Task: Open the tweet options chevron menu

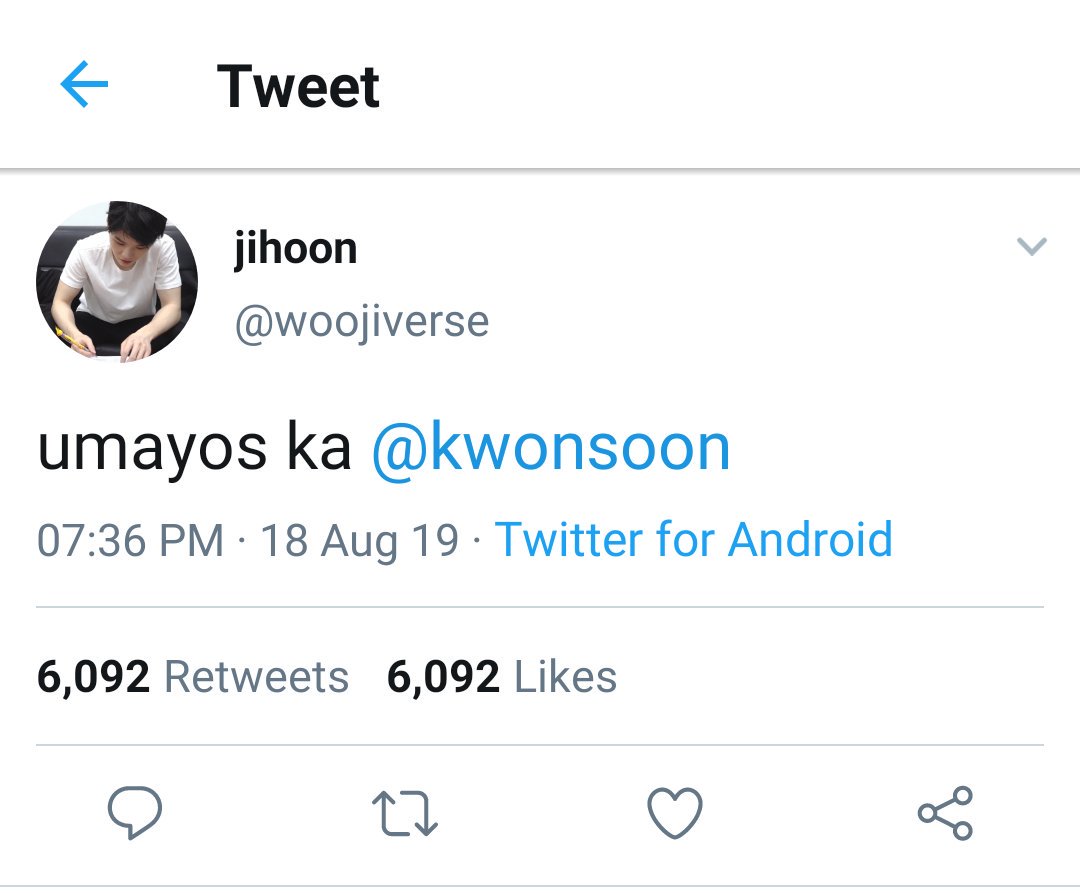Action: point(1031,246)
